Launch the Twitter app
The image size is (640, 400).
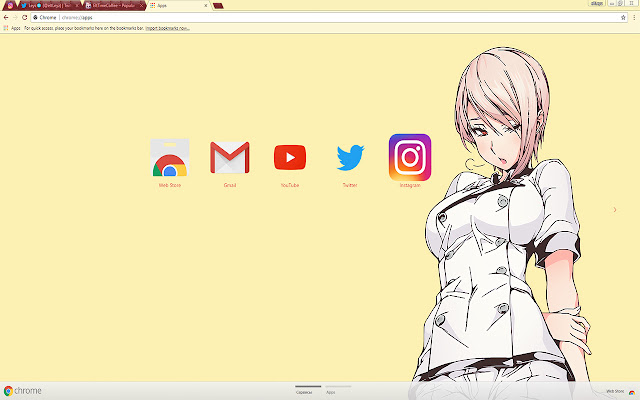(350, 158)
